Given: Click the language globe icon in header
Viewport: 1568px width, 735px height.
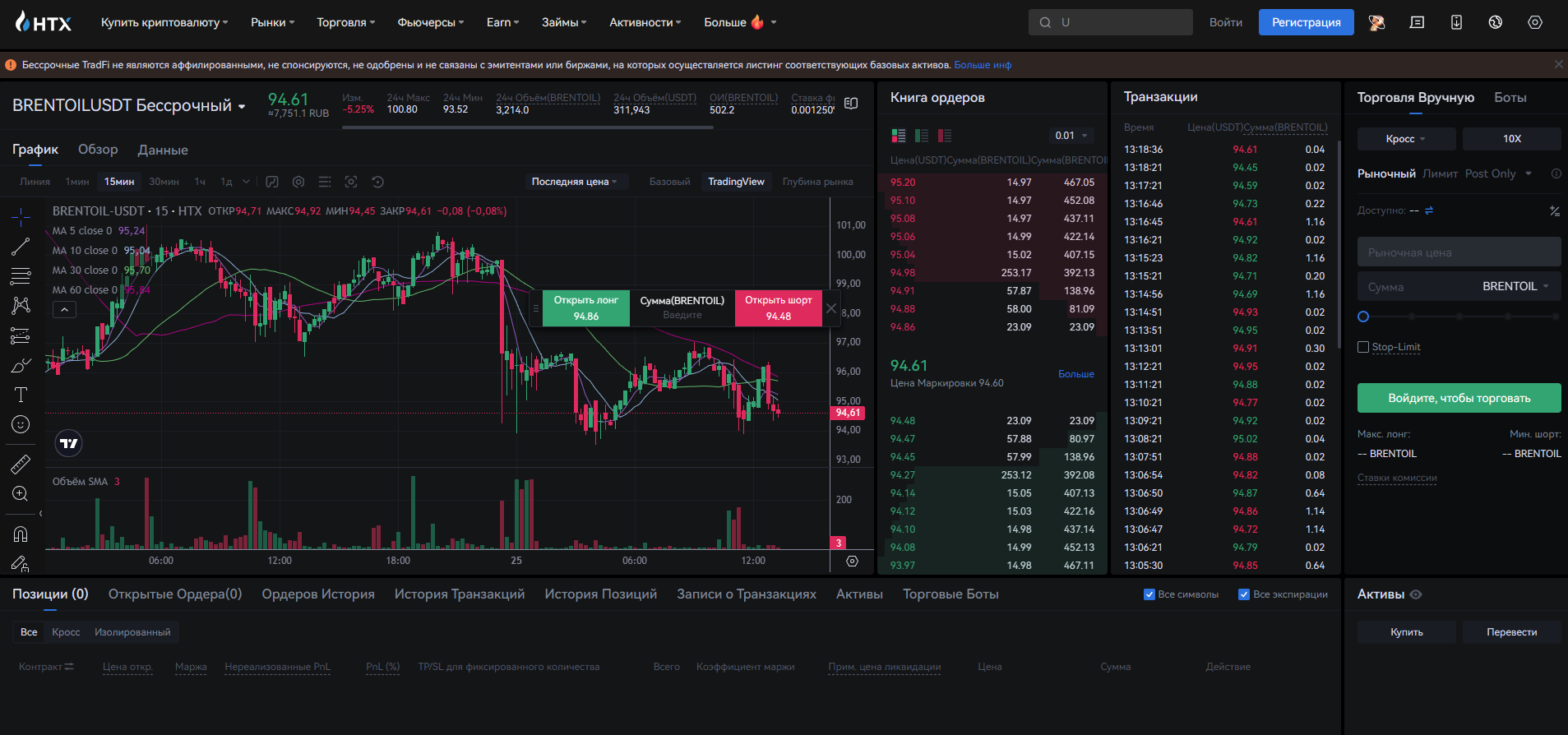Looking at the screenshot, I should [1496, 22].
